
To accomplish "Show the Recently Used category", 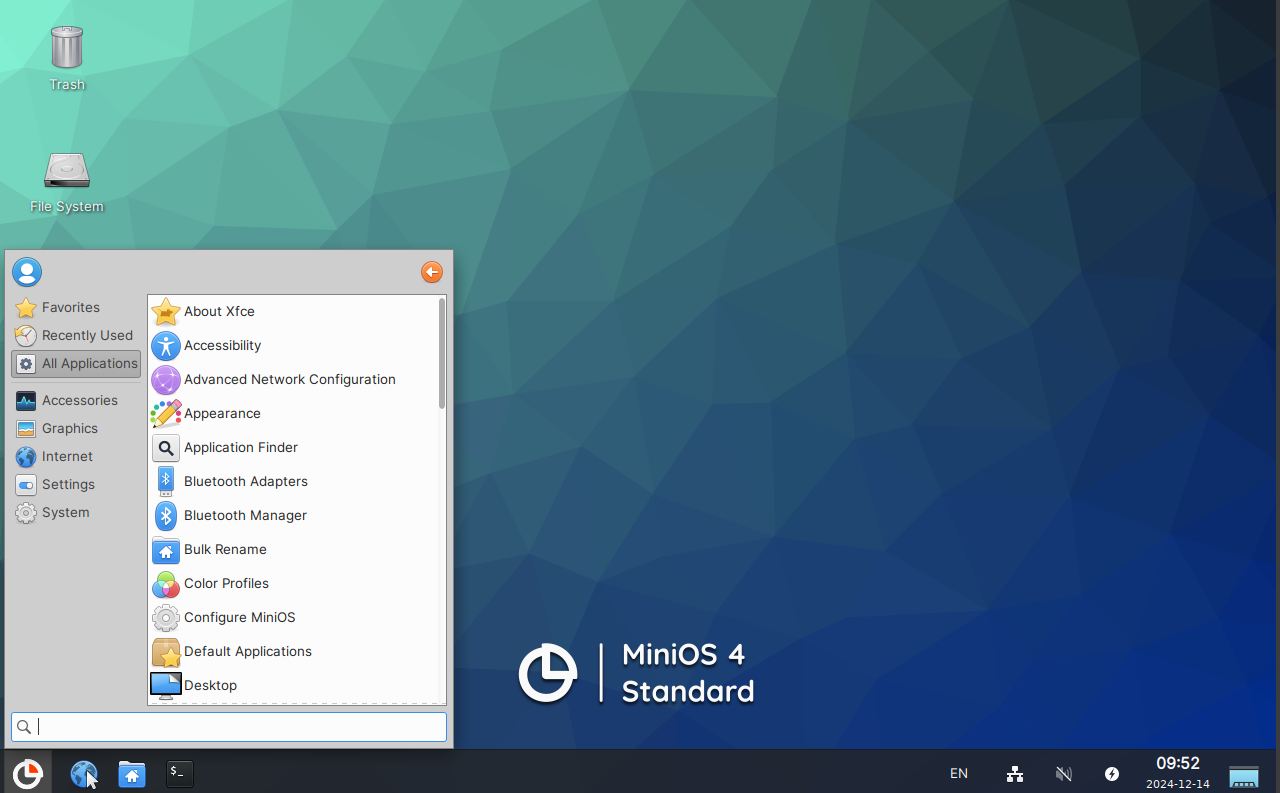I will (76, 335).
